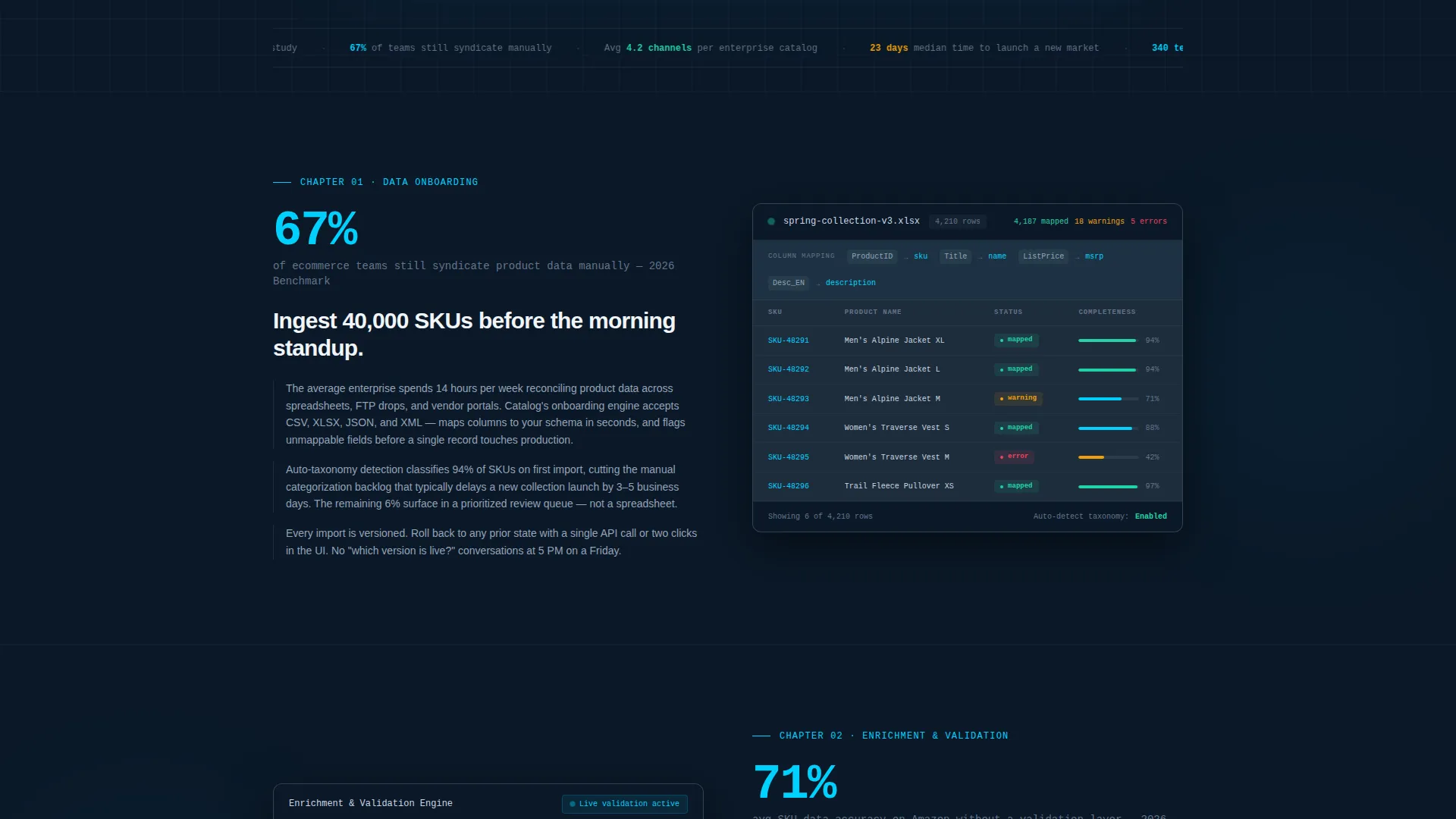Click completeness bar for Women's Traverse Vest M
This screenshot has height=819, width=1456.
coord(1108,457)
